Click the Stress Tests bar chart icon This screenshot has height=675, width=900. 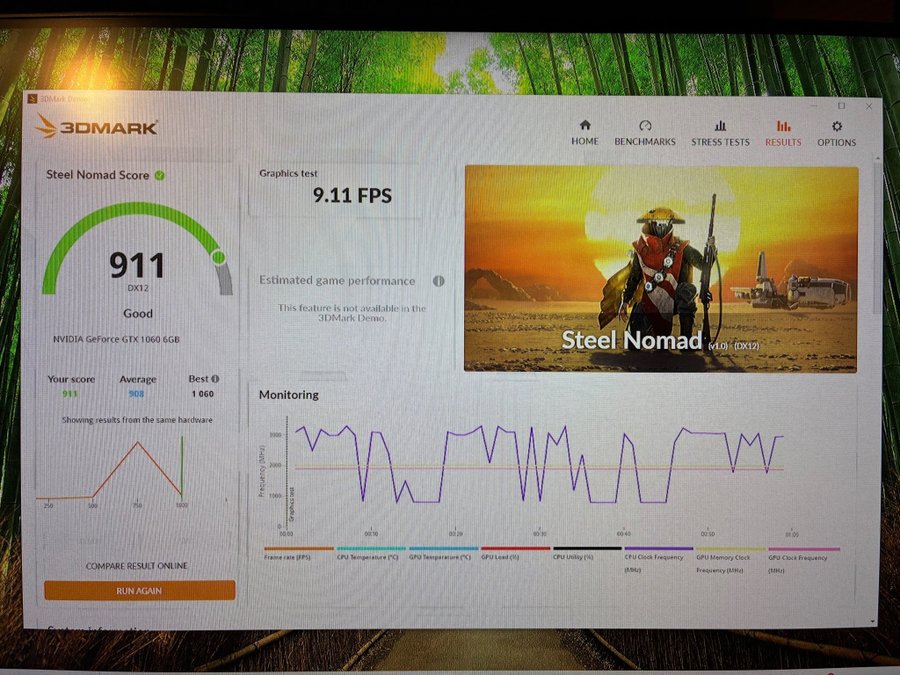[x=720, y=126]
